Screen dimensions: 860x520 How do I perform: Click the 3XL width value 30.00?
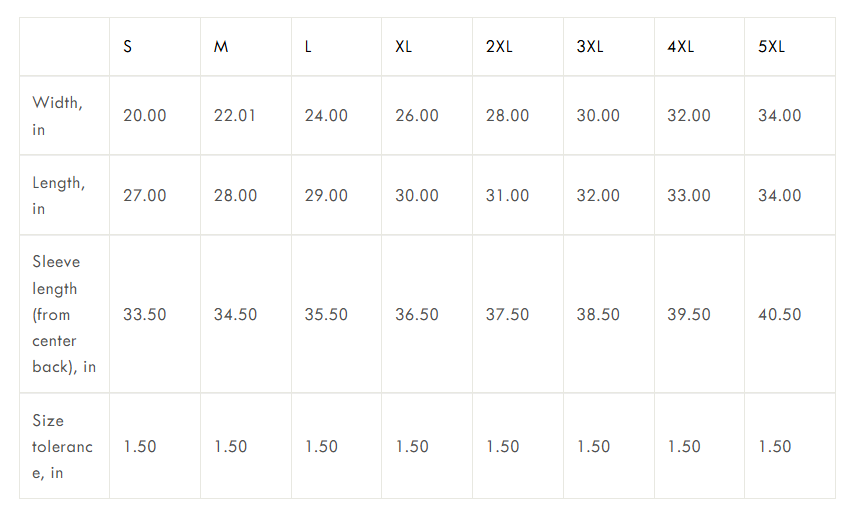click(x=598, y=116)
